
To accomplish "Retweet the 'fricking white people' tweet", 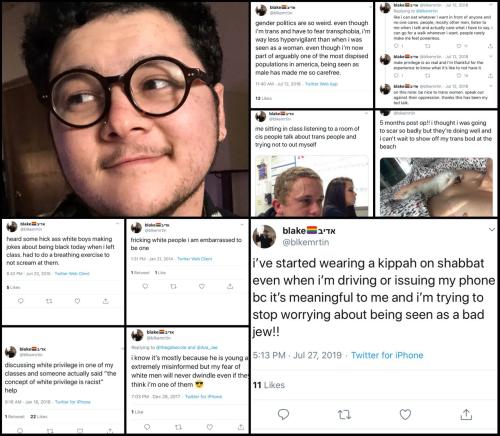I will click(x=173, y=286).
